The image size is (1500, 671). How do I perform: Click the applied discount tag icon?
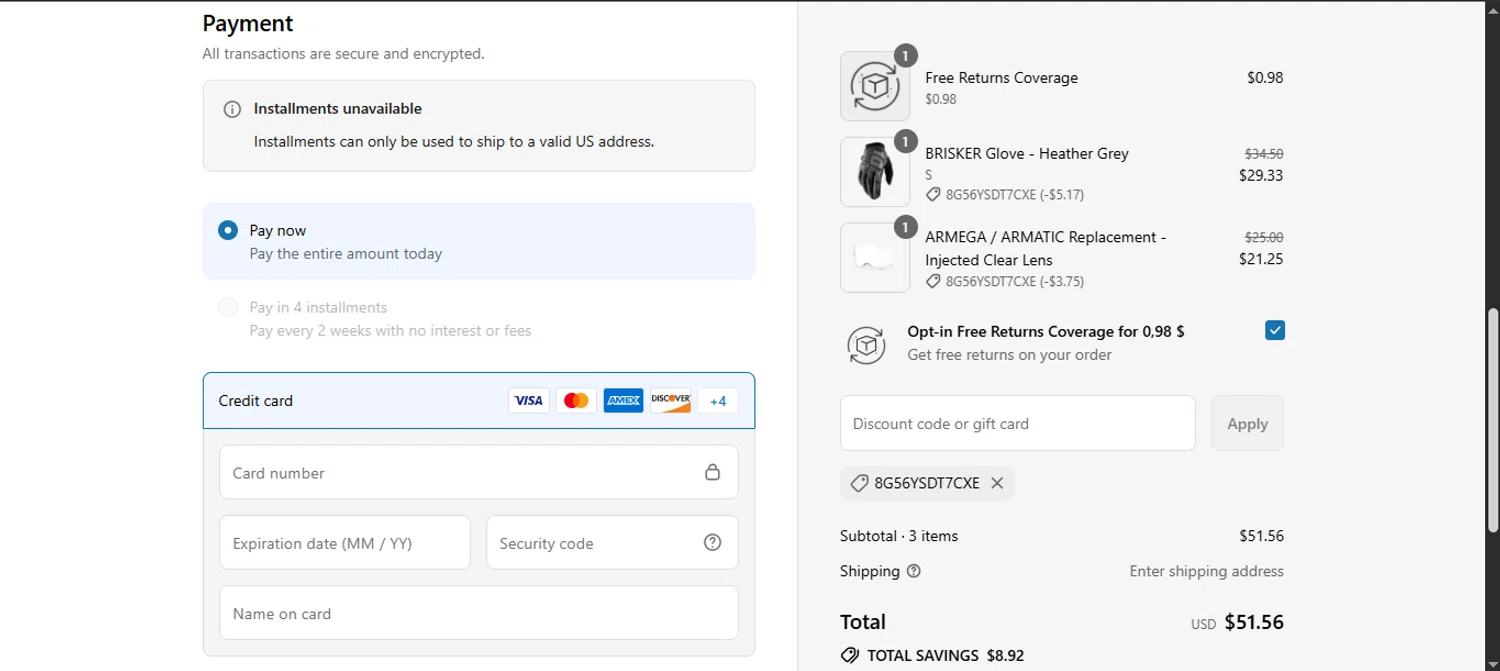point(859,483)
